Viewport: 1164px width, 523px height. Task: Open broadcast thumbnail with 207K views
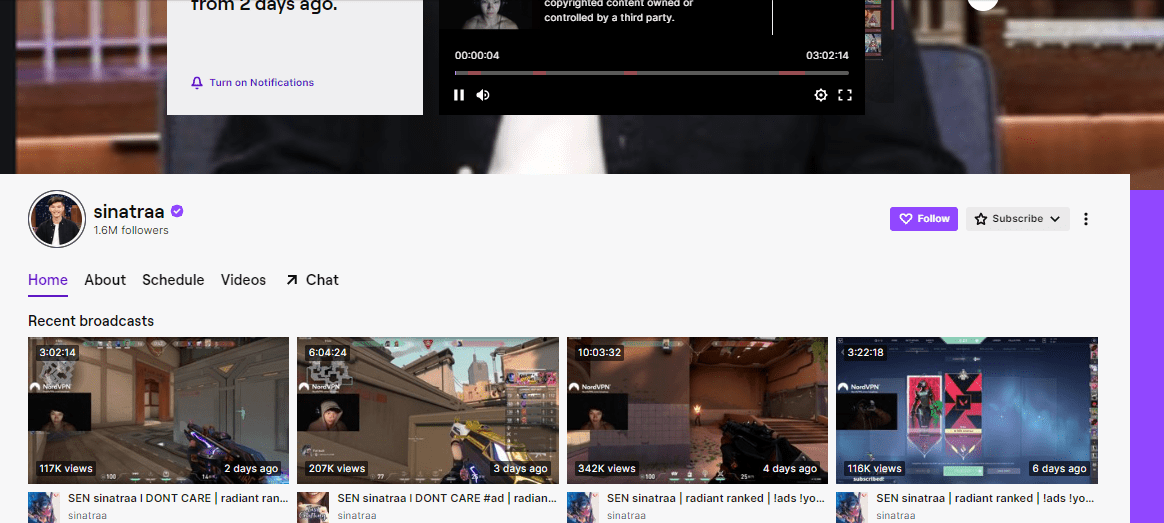(x=428, y=410)
